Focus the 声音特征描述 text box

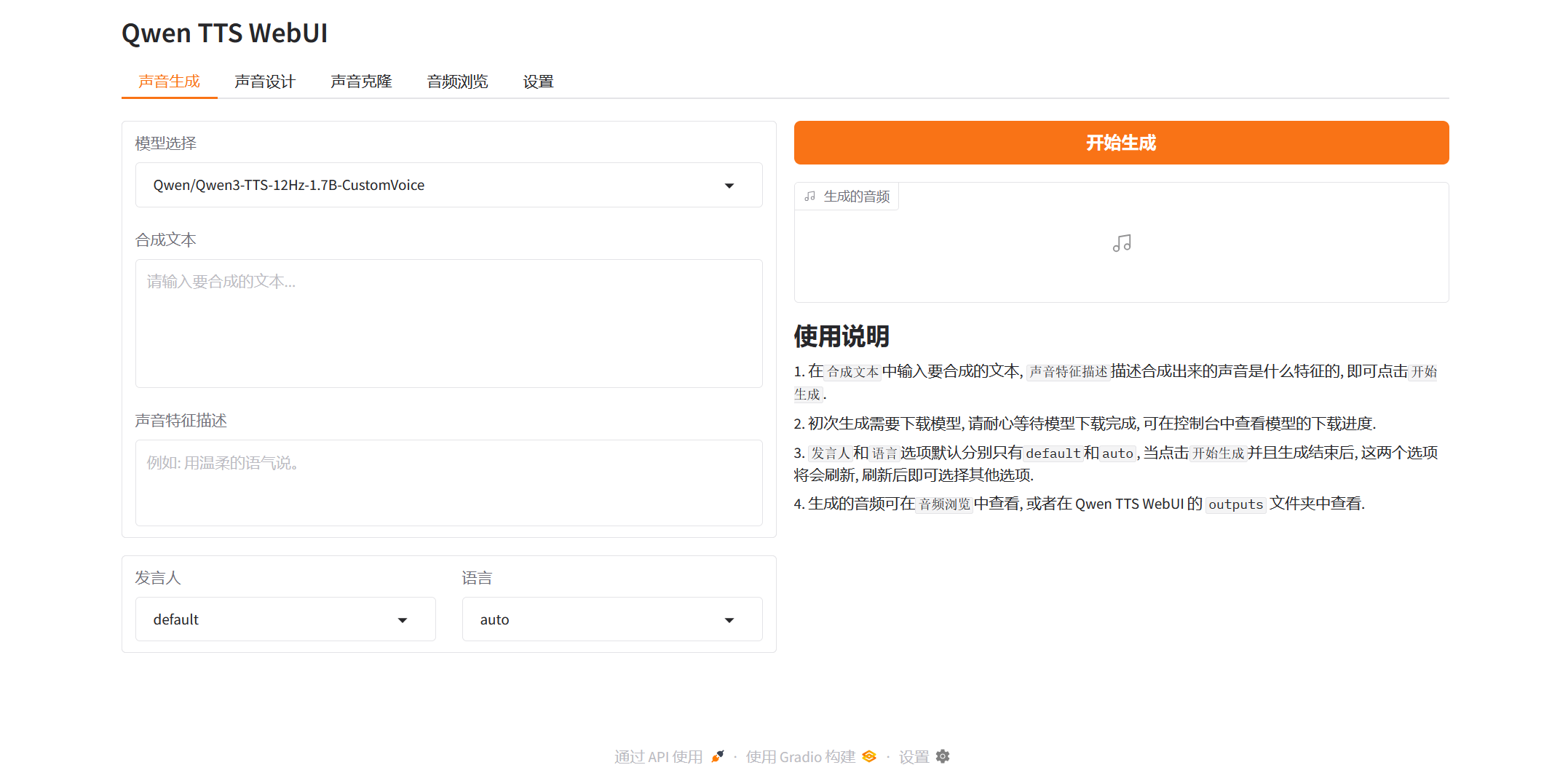[x=449, y=483]
